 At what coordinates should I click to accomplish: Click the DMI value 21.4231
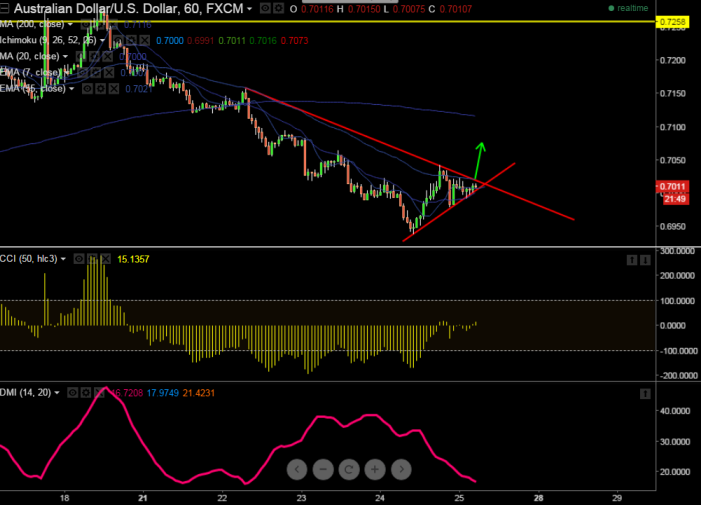coord(198,393)
